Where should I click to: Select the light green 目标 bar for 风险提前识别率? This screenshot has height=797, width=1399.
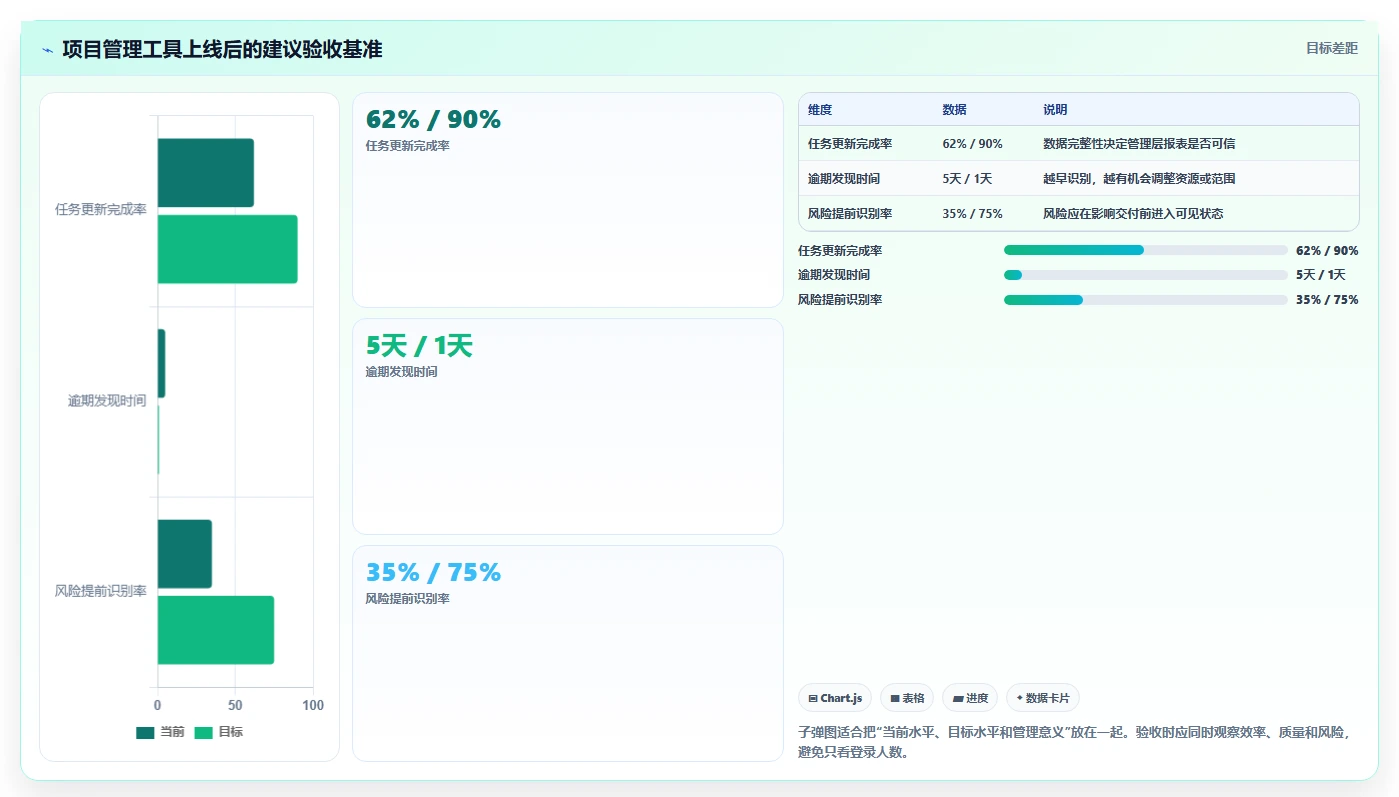coord(216,630)
